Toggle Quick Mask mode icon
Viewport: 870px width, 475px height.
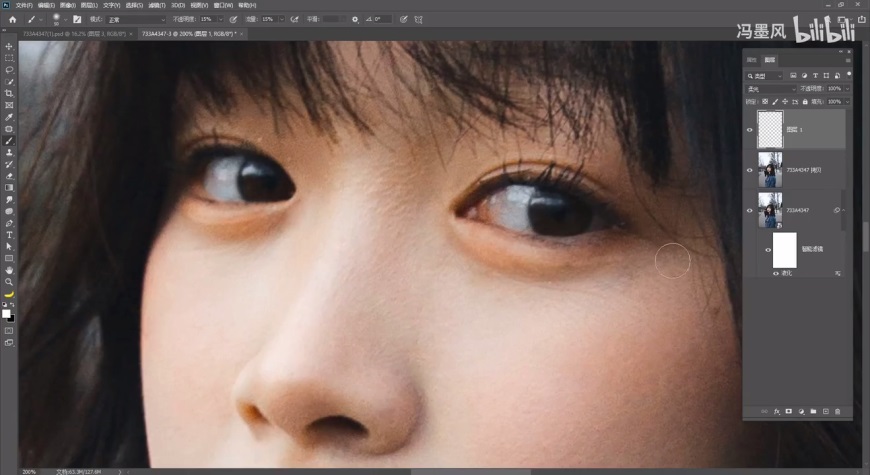9,331
